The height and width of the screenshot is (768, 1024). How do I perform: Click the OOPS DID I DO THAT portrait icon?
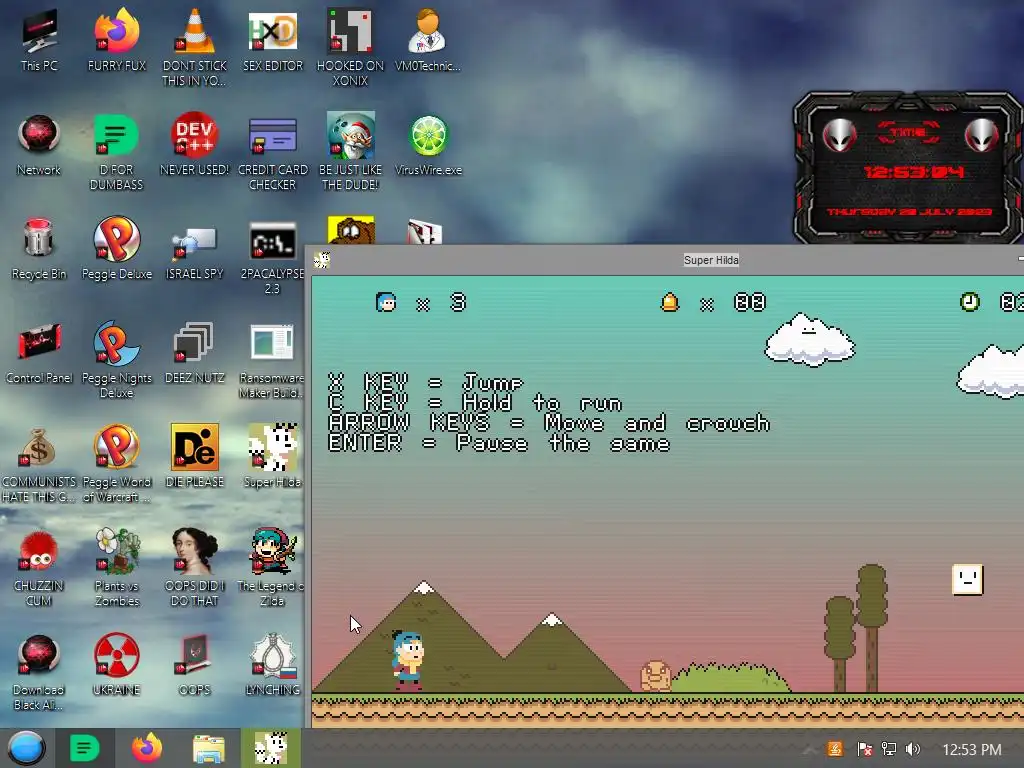pyautogui.click(x=195, y=567)
